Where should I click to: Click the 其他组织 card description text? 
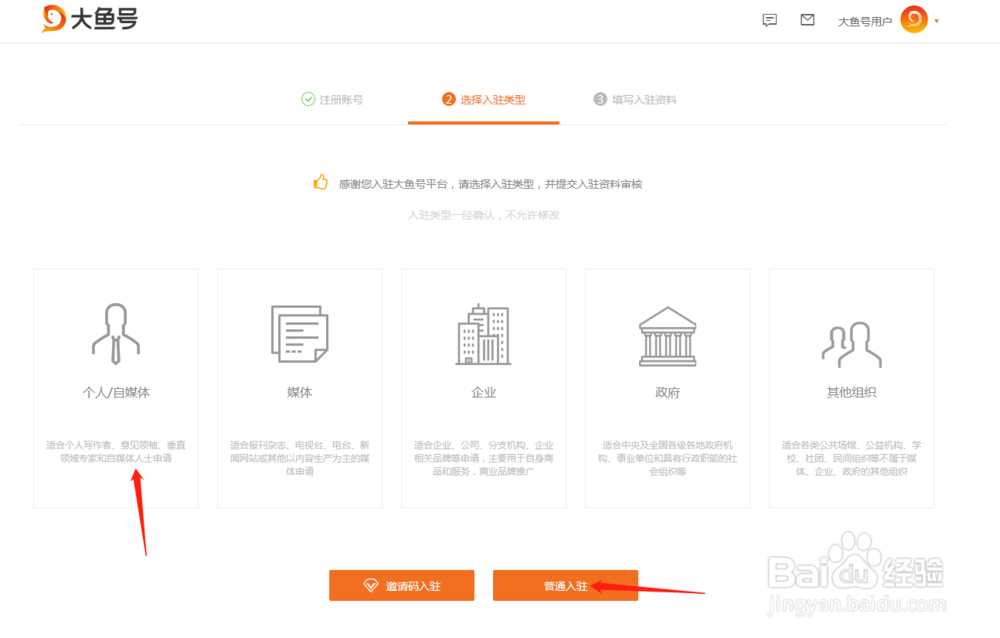(x=851, y=458)
